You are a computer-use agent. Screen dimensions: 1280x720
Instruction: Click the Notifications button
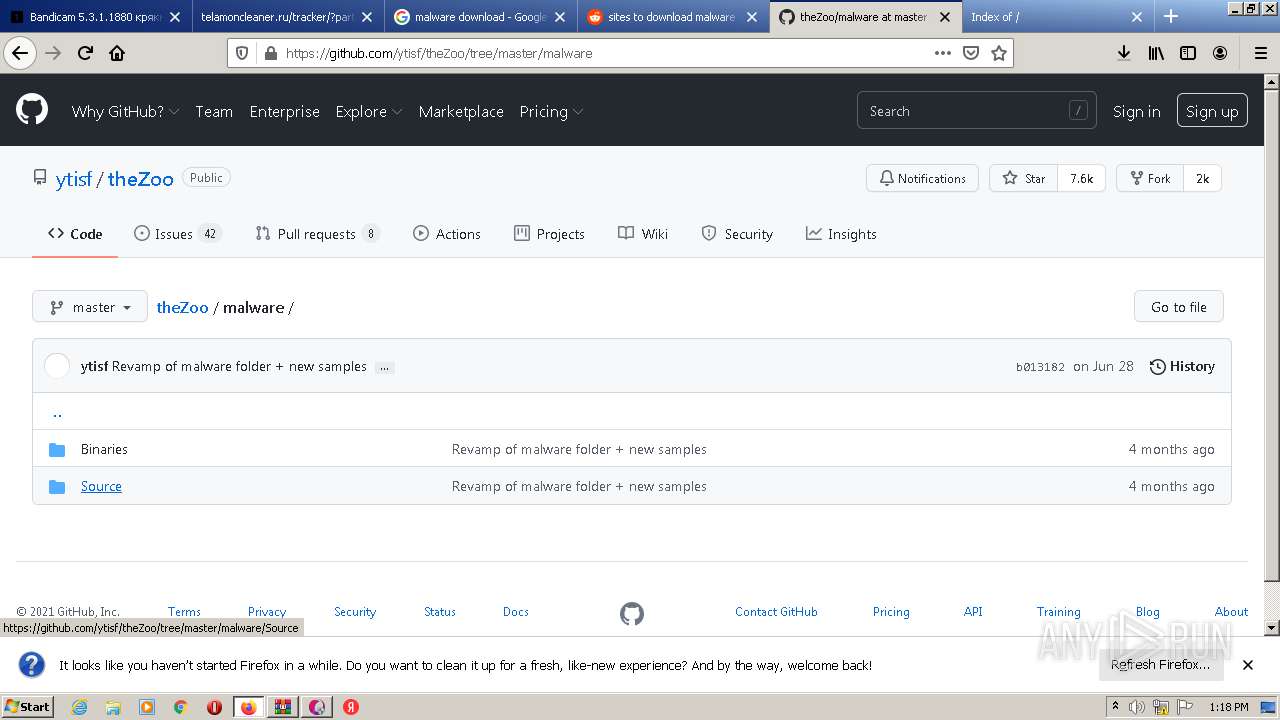pos(922,178)
